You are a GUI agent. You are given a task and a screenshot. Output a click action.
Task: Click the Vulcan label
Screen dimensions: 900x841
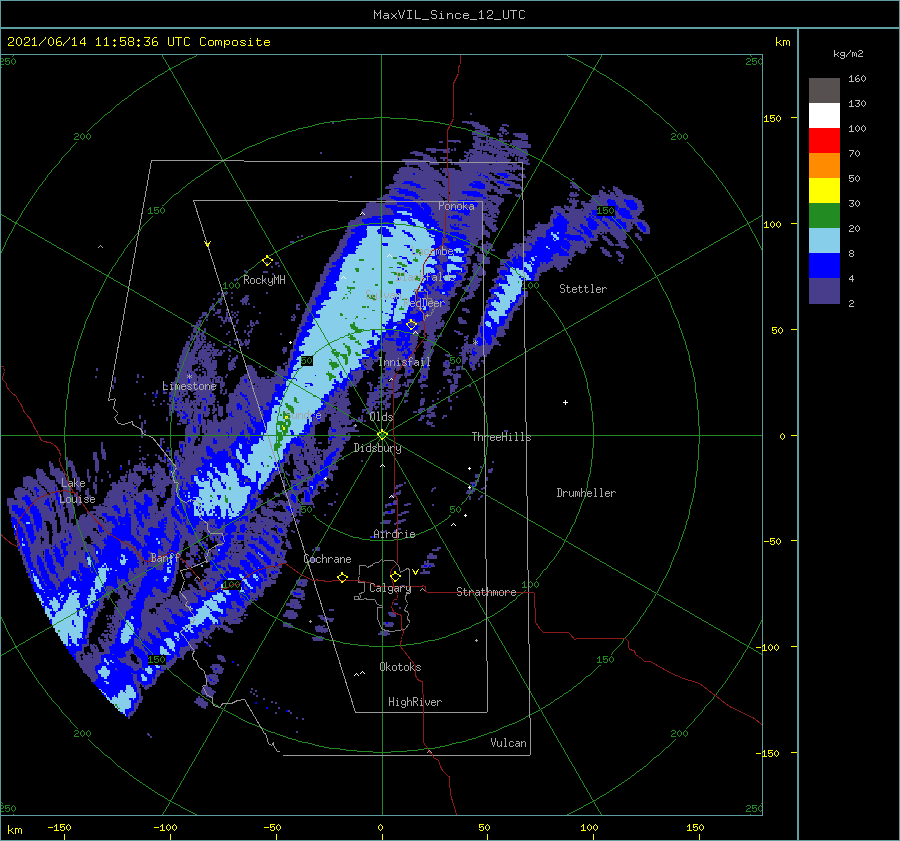[509, 743]
